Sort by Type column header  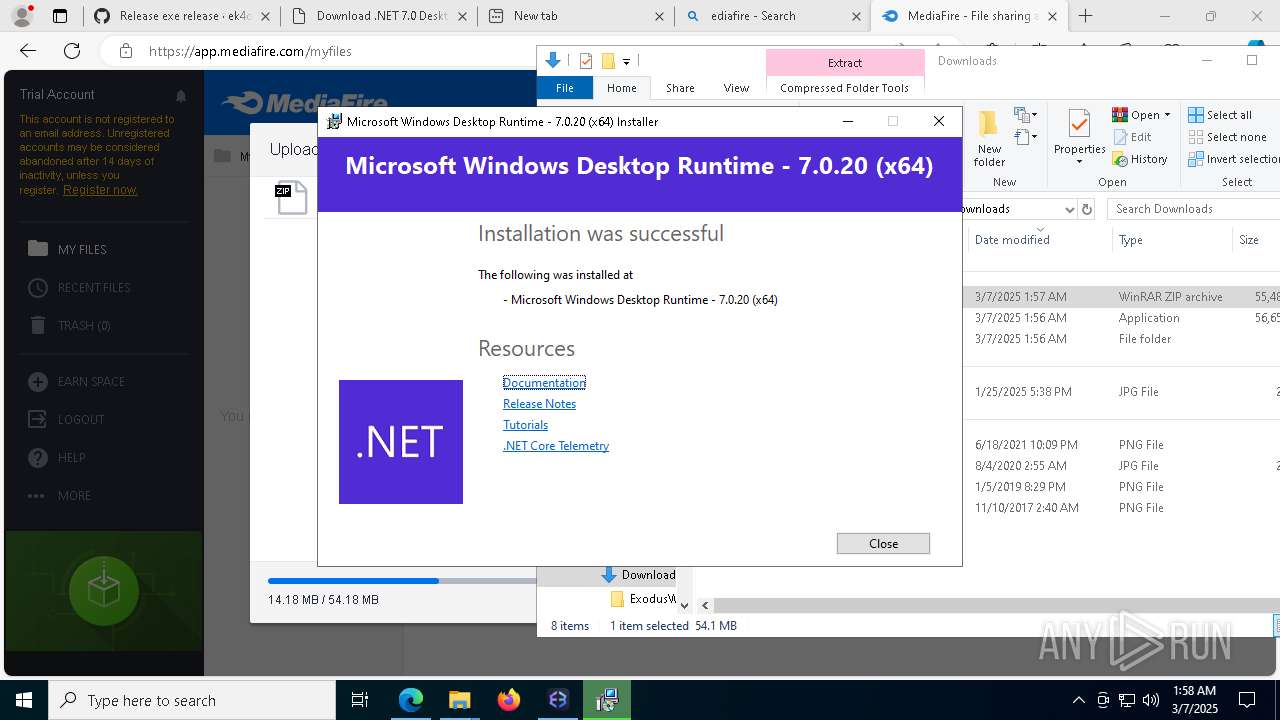pos(1171,240)
